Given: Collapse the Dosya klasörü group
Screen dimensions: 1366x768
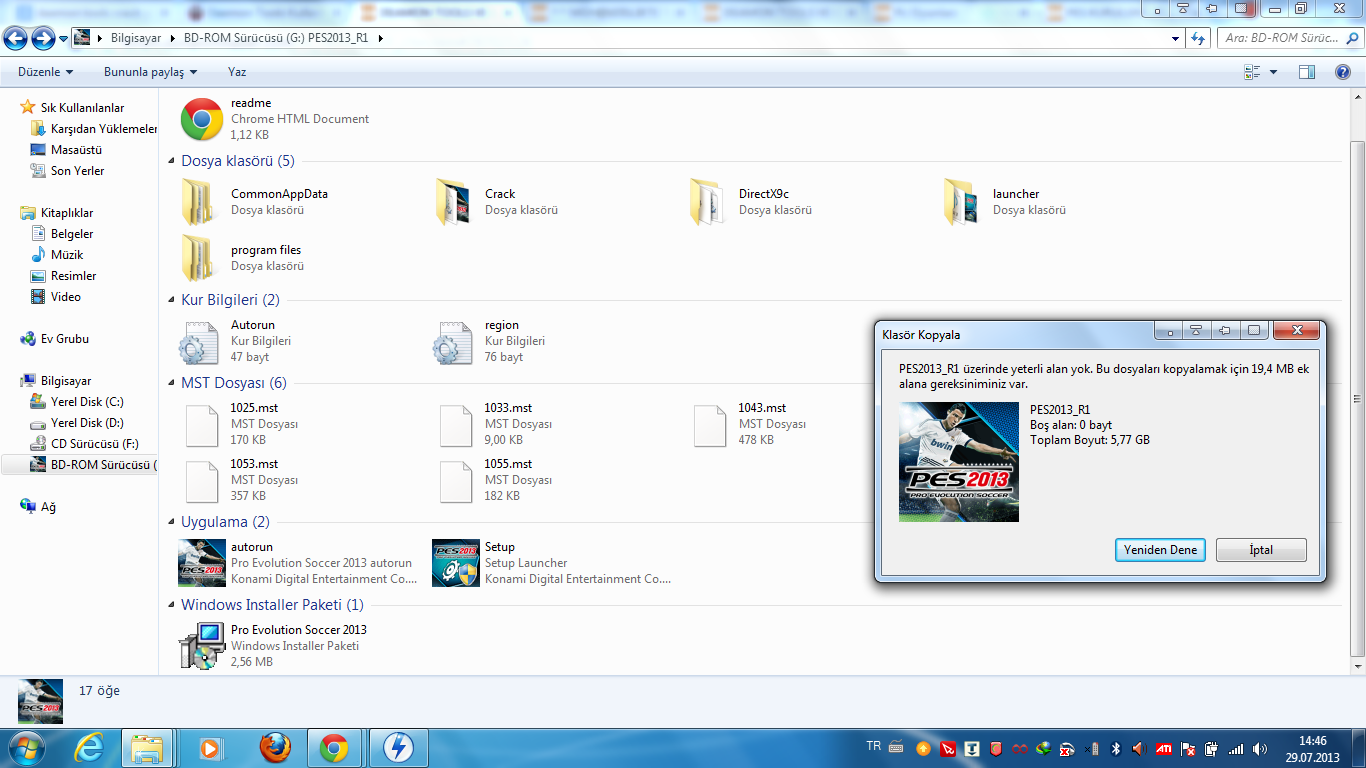Looking at the screenshot, I should pyautogui.click(x=173, y=161).
